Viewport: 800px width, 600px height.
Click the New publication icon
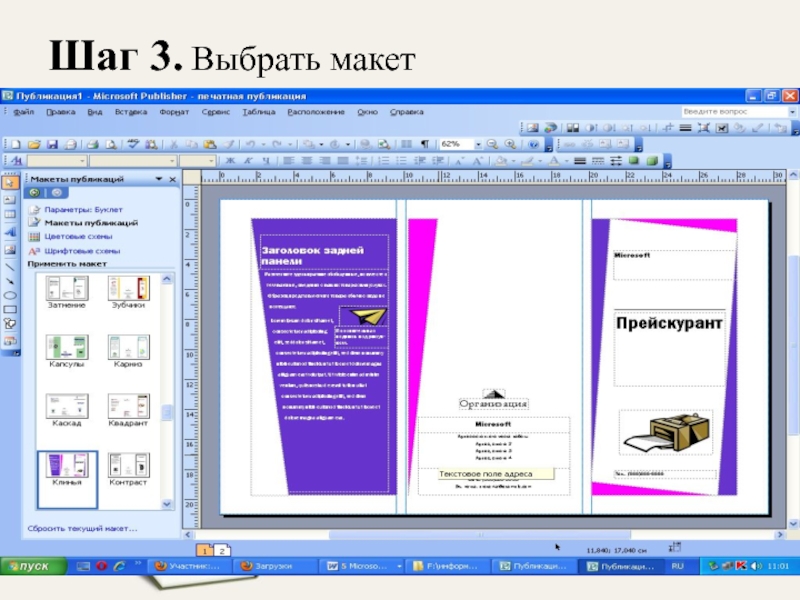(x=16, y=144)
